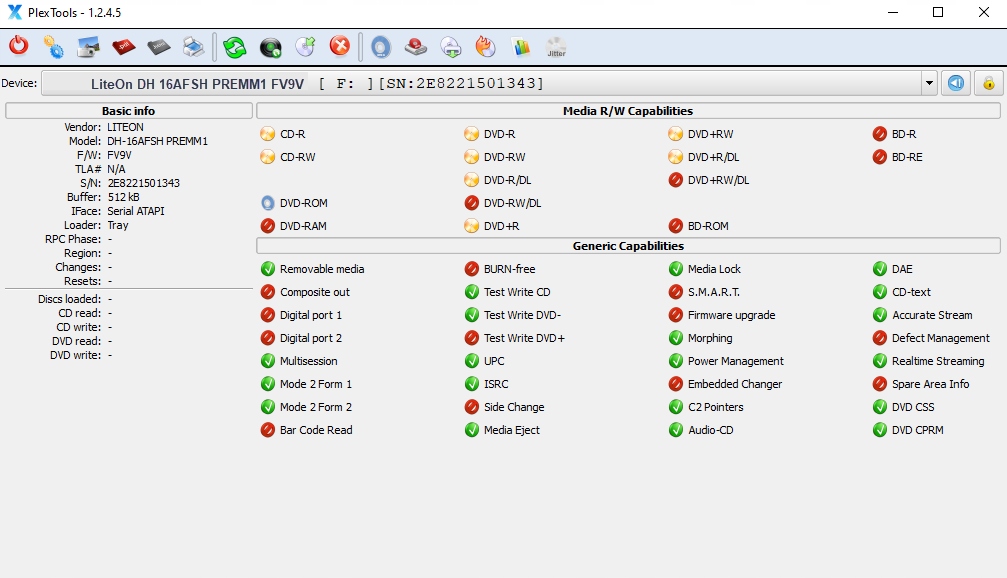Click the CD-R capability disc icon
The image size is (1007, 578).
268,134
